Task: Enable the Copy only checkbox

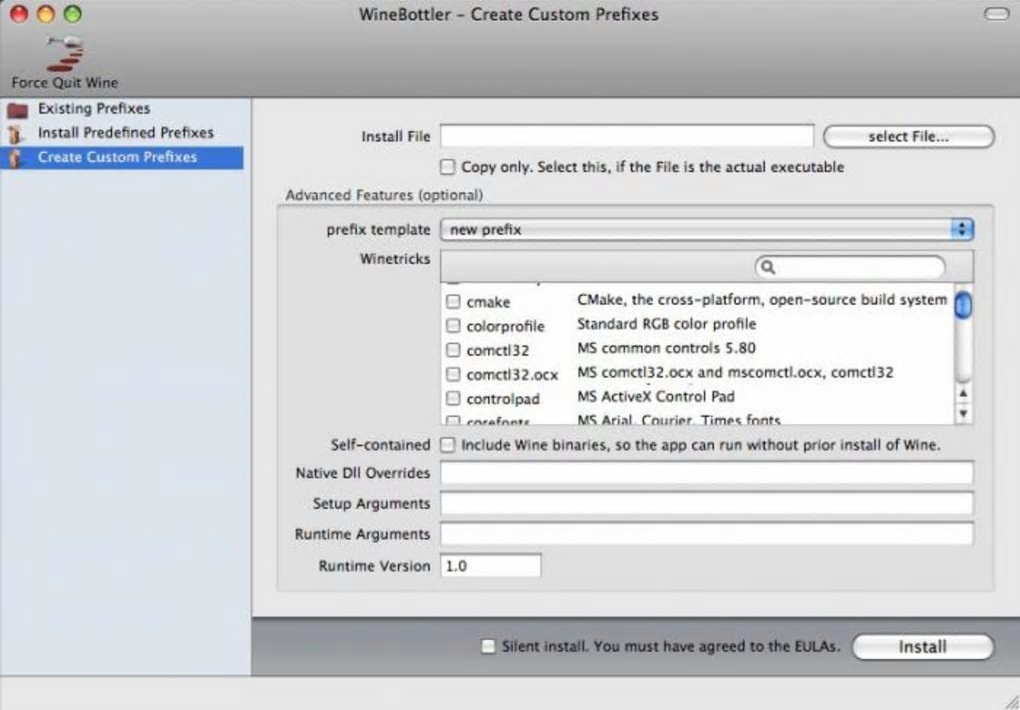Action: 448,167
